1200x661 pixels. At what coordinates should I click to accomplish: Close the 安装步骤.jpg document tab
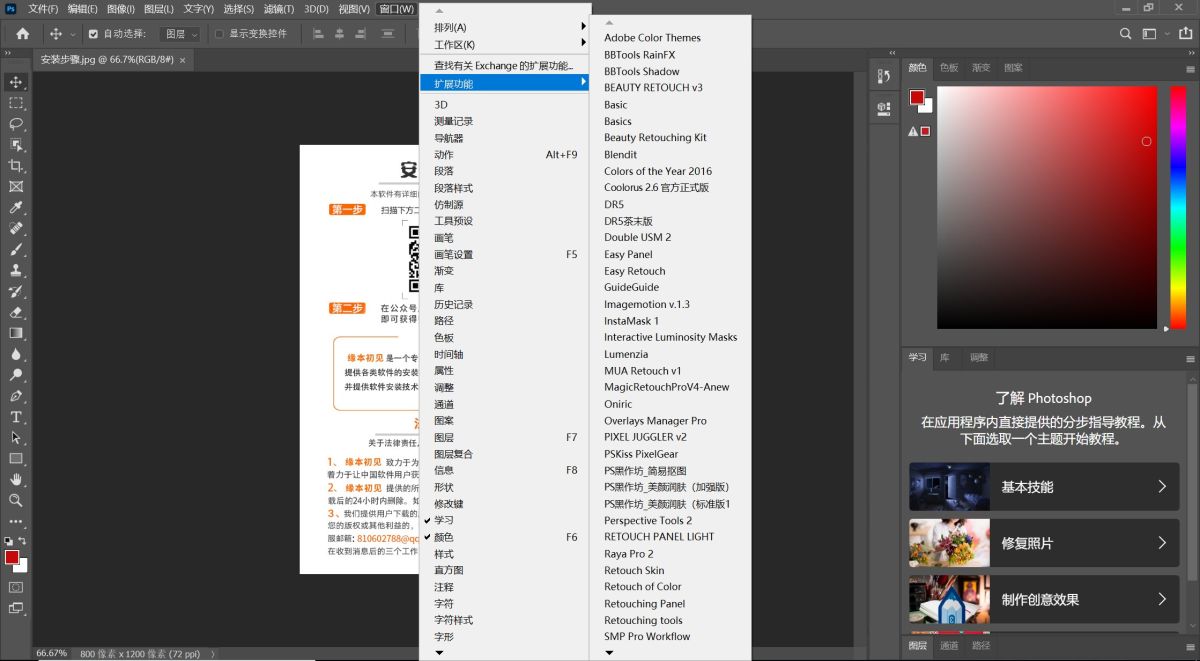point(182,60)
